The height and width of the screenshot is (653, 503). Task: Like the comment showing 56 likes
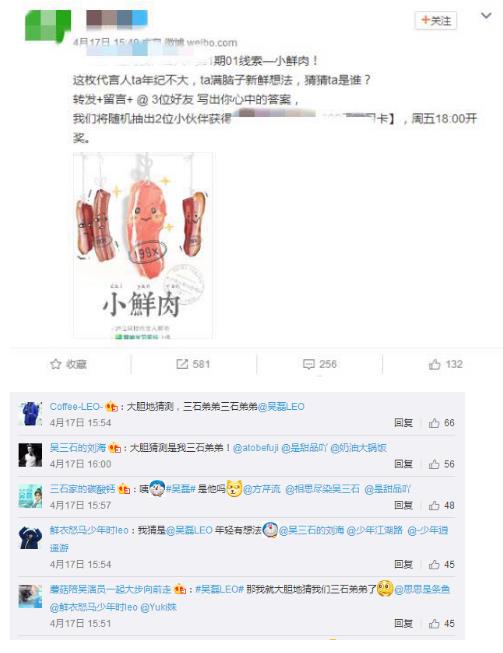434,464
